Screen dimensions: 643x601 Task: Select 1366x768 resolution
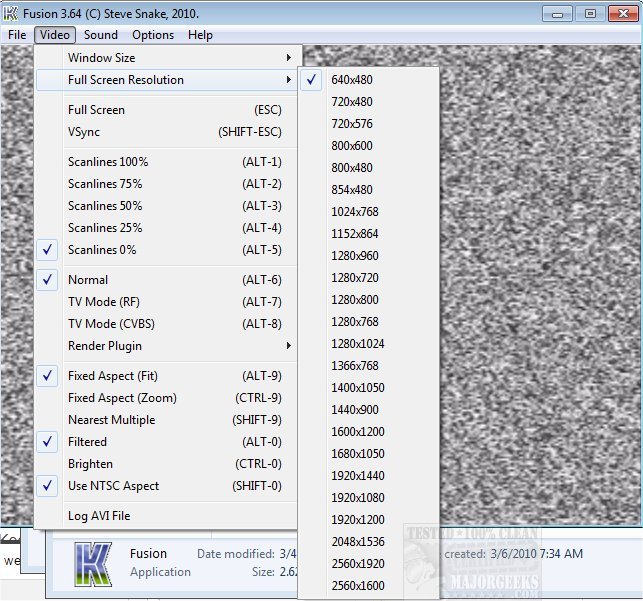point(369,366)
